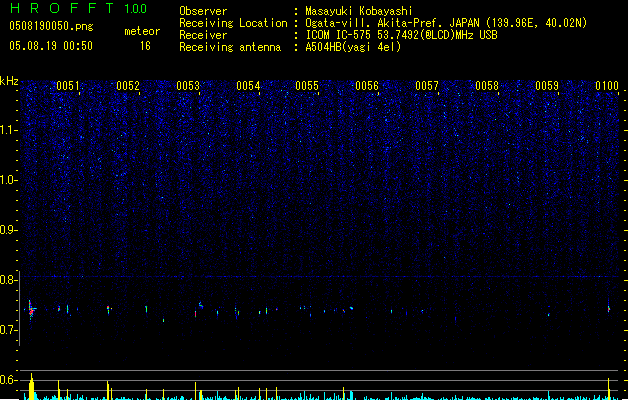The height and width of the screenshot is (400, 629).
Task: Click the kHz axis unit label
Action: coord(9,81)
